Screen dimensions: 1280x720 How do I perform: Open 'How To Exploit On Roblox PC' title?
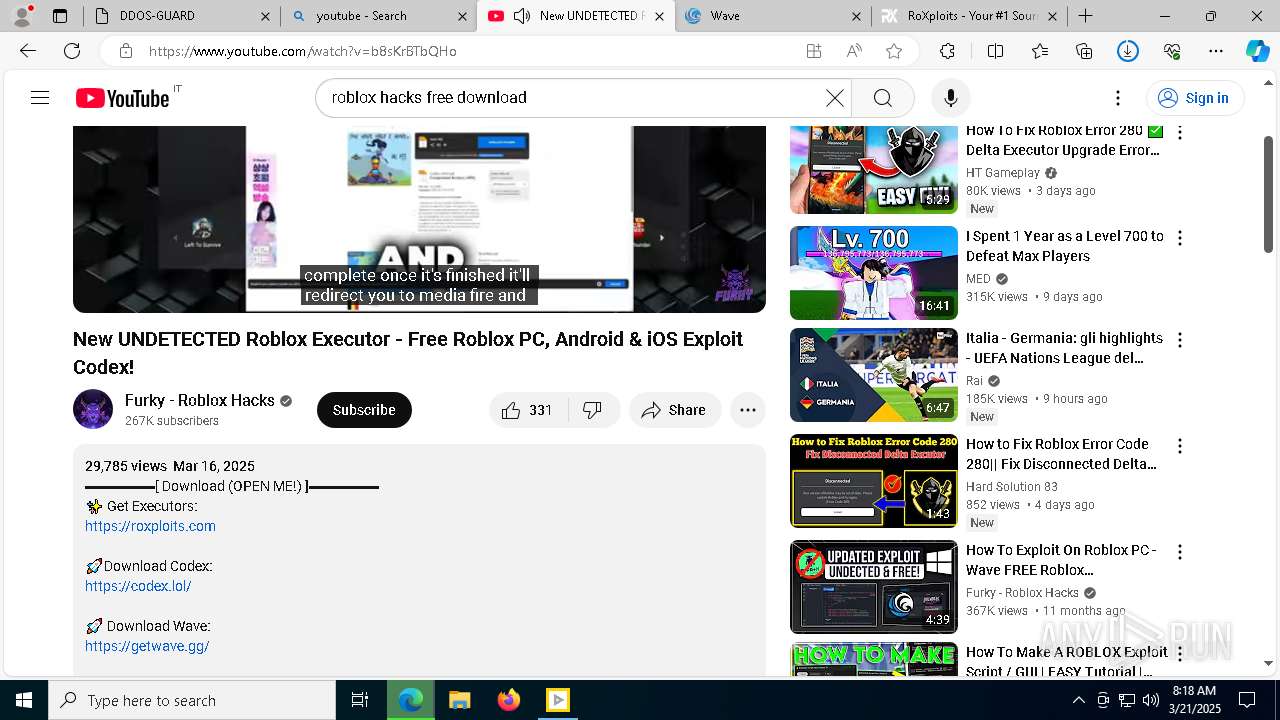tap(1061, 560)
